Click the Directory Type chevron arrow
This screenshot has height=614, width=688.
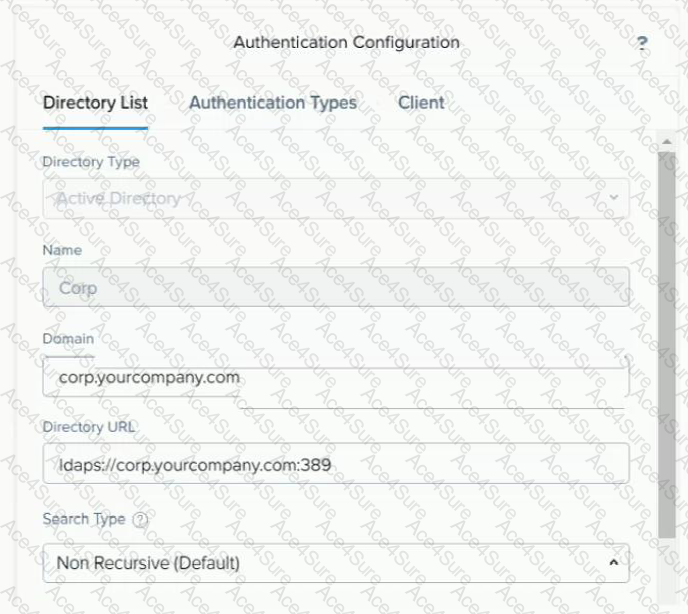tap(613, 198)
